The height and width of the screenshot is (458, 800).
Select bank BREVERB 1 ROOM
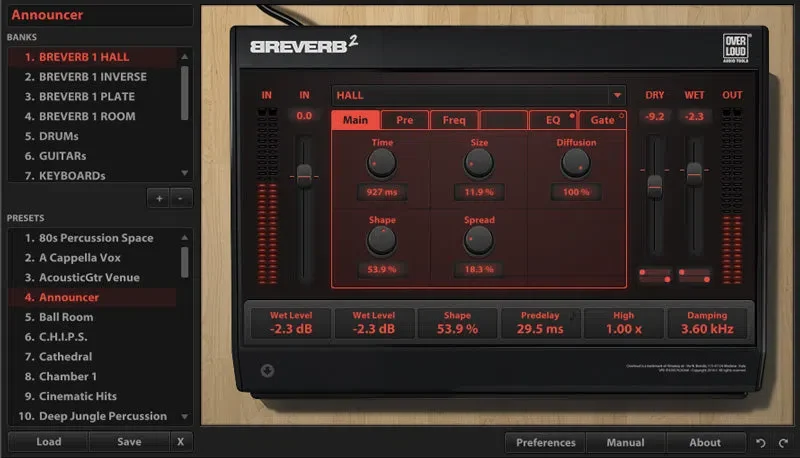92,117
